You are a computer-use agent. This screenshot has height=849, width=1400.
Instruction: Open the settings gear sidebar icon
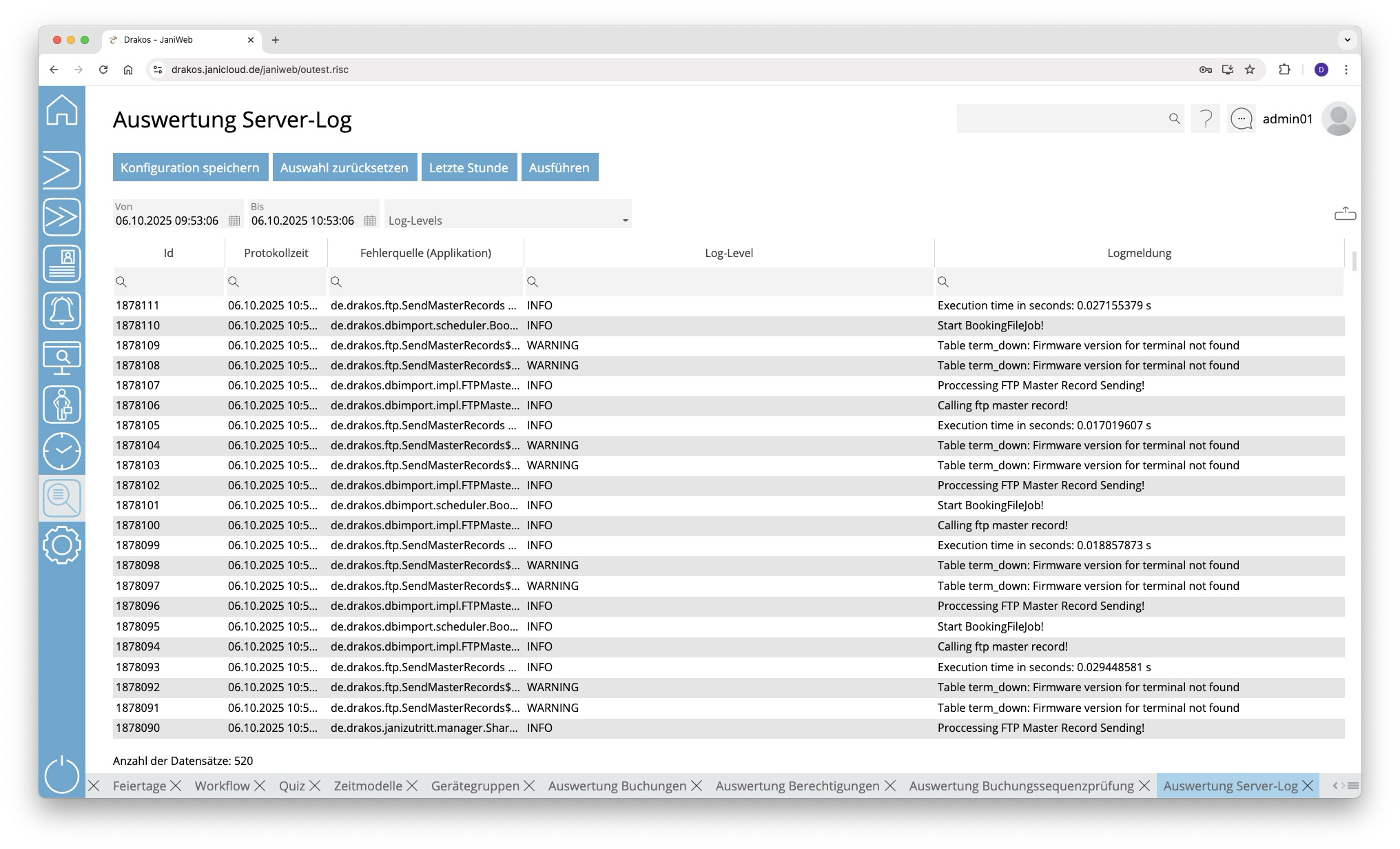coord(62,545)
